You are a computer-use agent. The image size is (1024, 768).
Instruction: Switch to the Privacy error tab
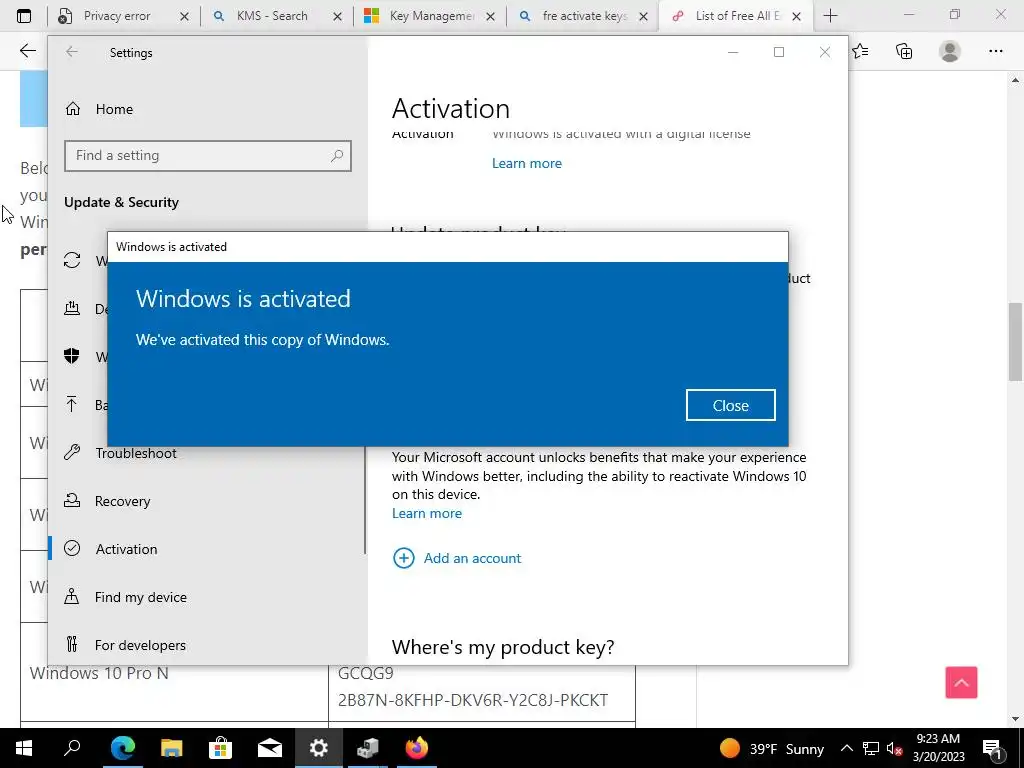tap(117, 16)
